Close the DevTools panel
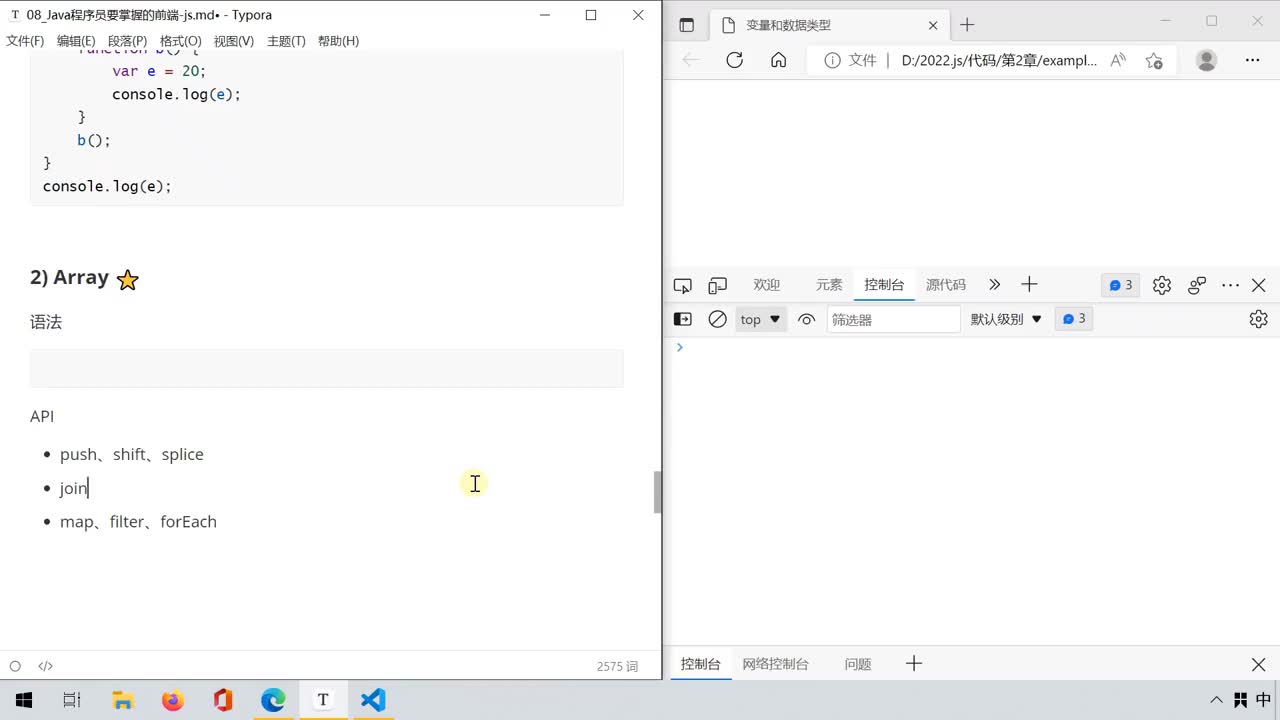The width and height of the screenshot is (1280, 720). 1259,285
